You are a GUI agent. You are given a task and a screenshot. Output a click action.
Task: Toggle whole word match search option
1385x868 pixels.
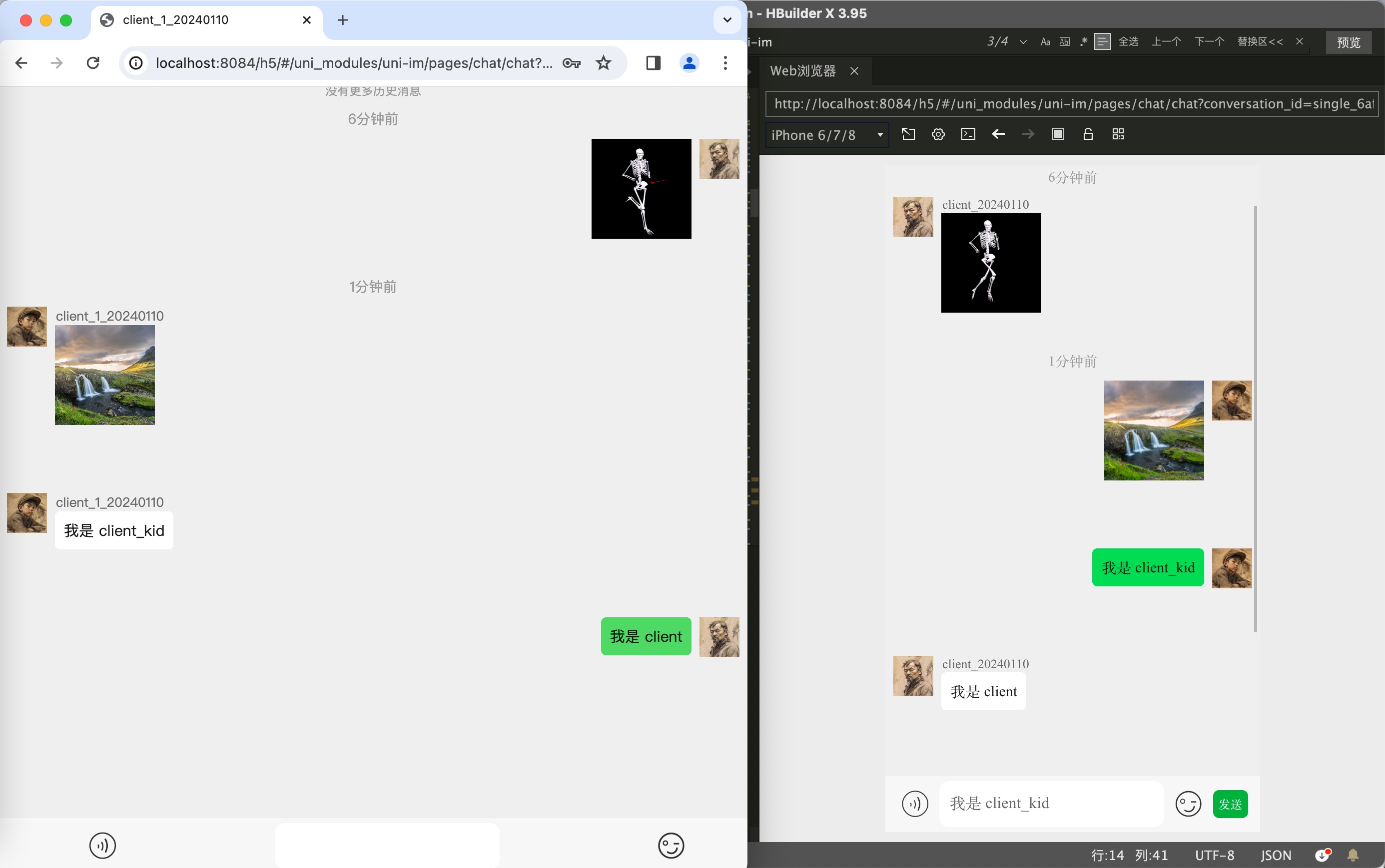[1064, 42]
